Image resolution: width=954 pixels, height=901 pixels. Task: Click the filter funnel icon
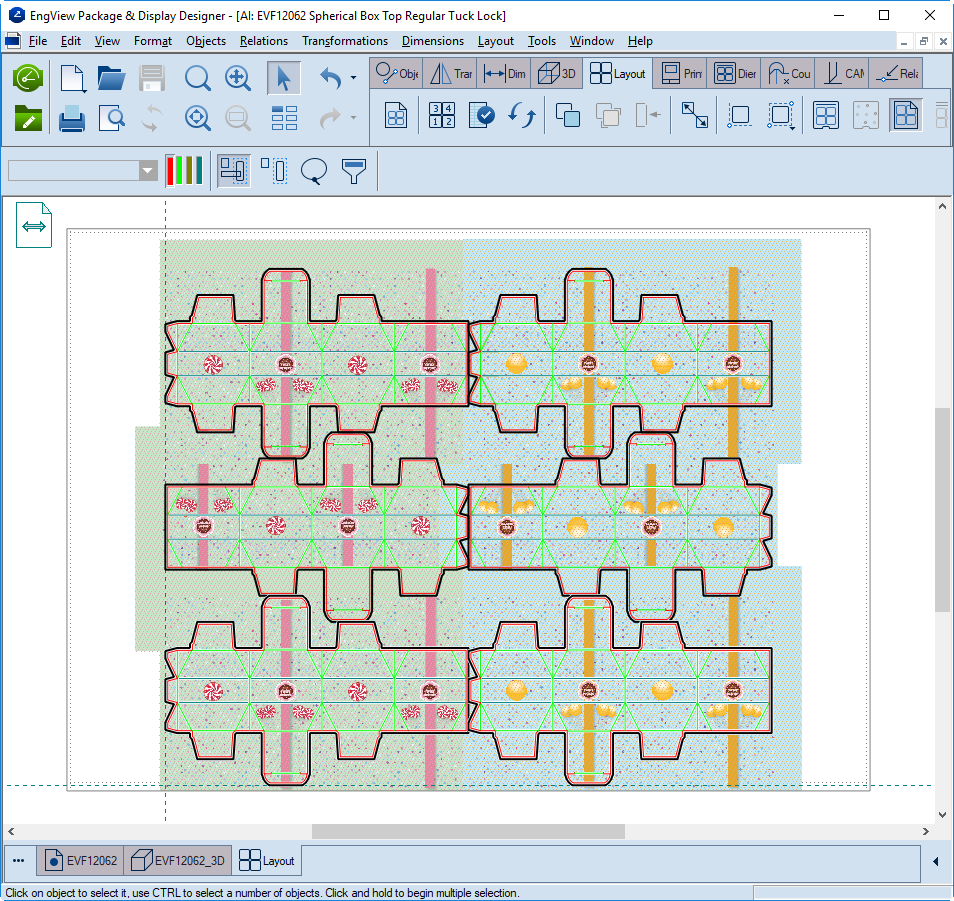pos(354,170)
